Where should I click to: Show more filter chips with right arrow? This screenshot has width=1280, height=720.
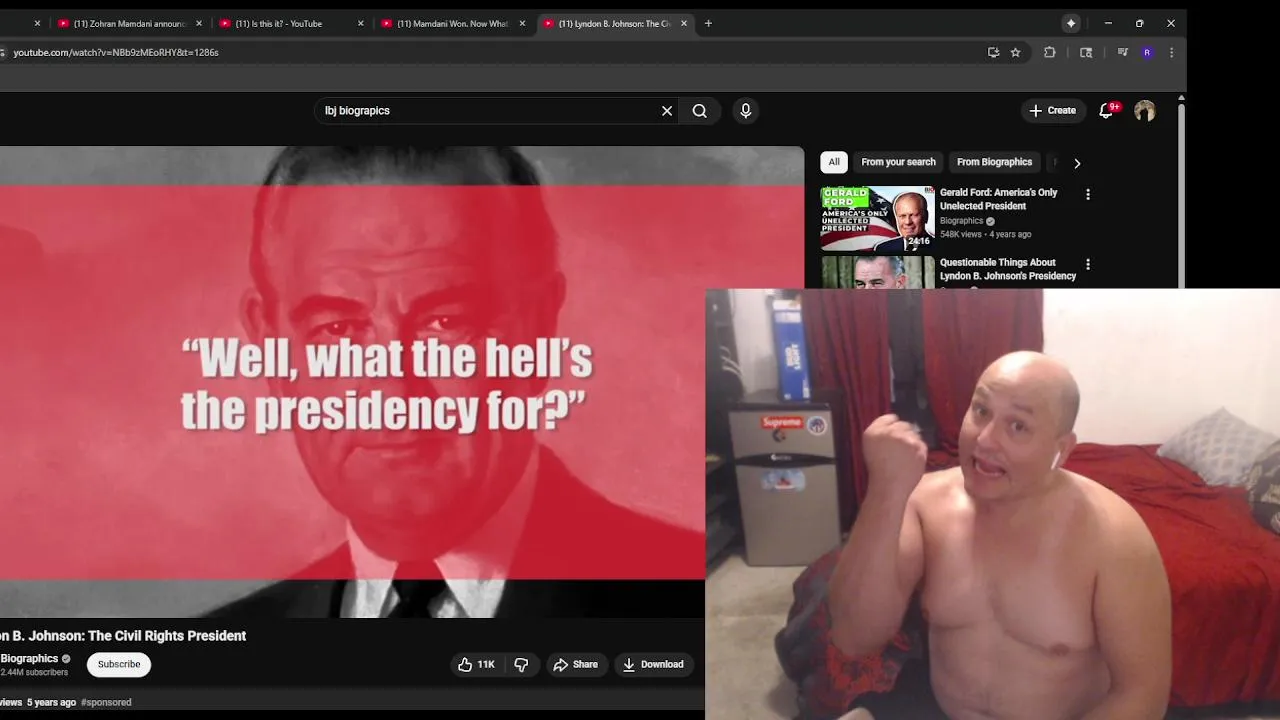[1077, 163]
